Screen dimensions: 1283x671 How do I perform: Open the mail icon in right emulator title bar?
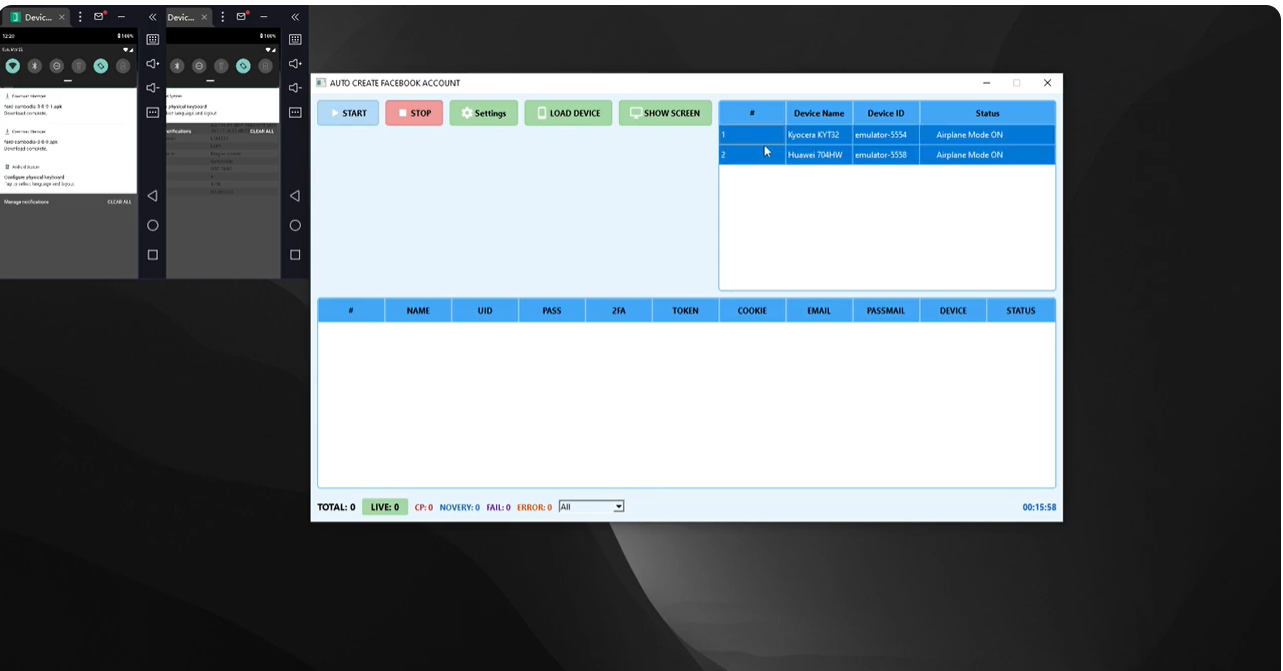[241, 17]
